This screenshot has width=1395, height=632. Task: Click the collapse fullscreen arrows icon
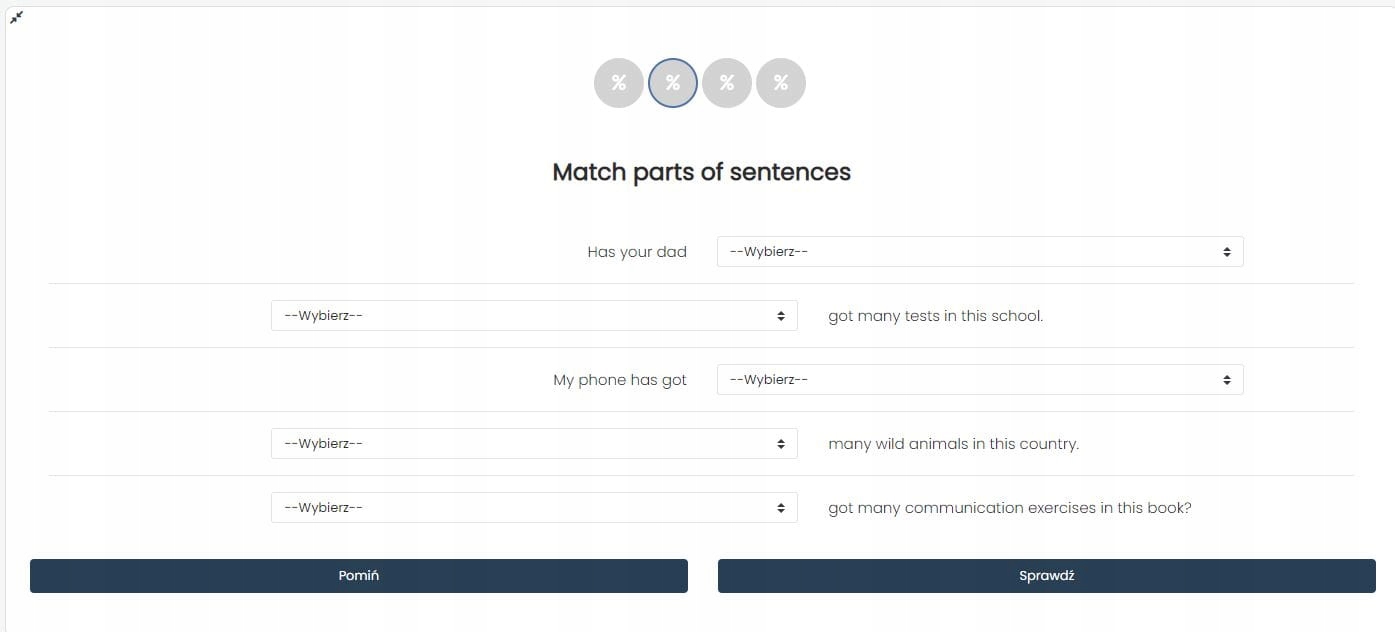pyautogui.click(x=16, y=17)
